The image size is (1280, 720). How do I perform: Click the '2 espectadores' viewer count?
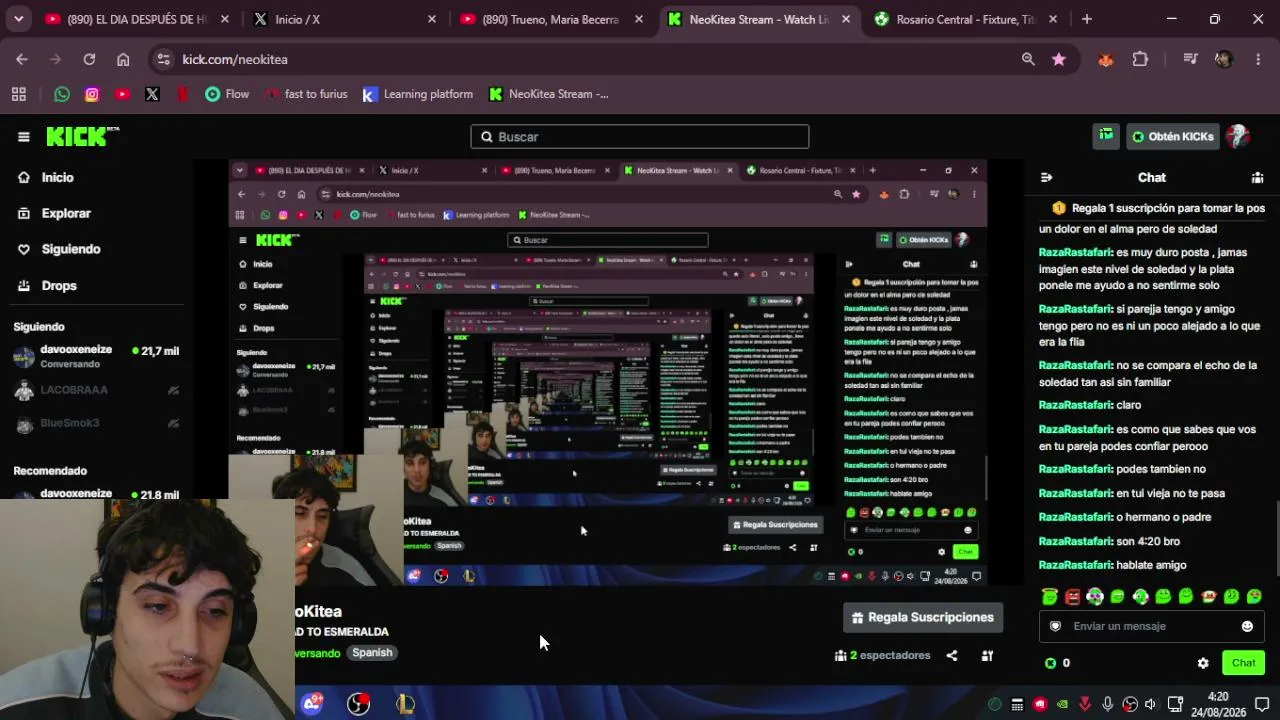(883, 656)
